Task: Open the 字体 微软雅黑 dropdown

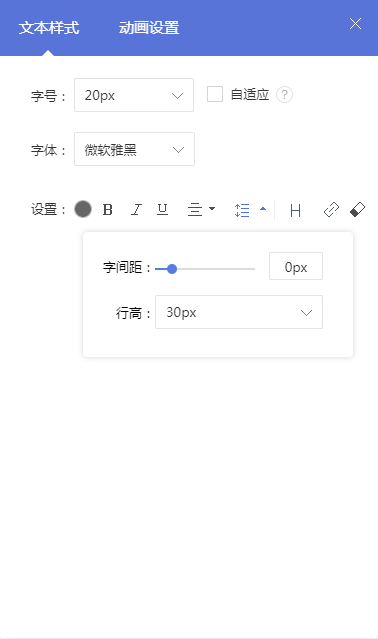Action: (134, 149)
